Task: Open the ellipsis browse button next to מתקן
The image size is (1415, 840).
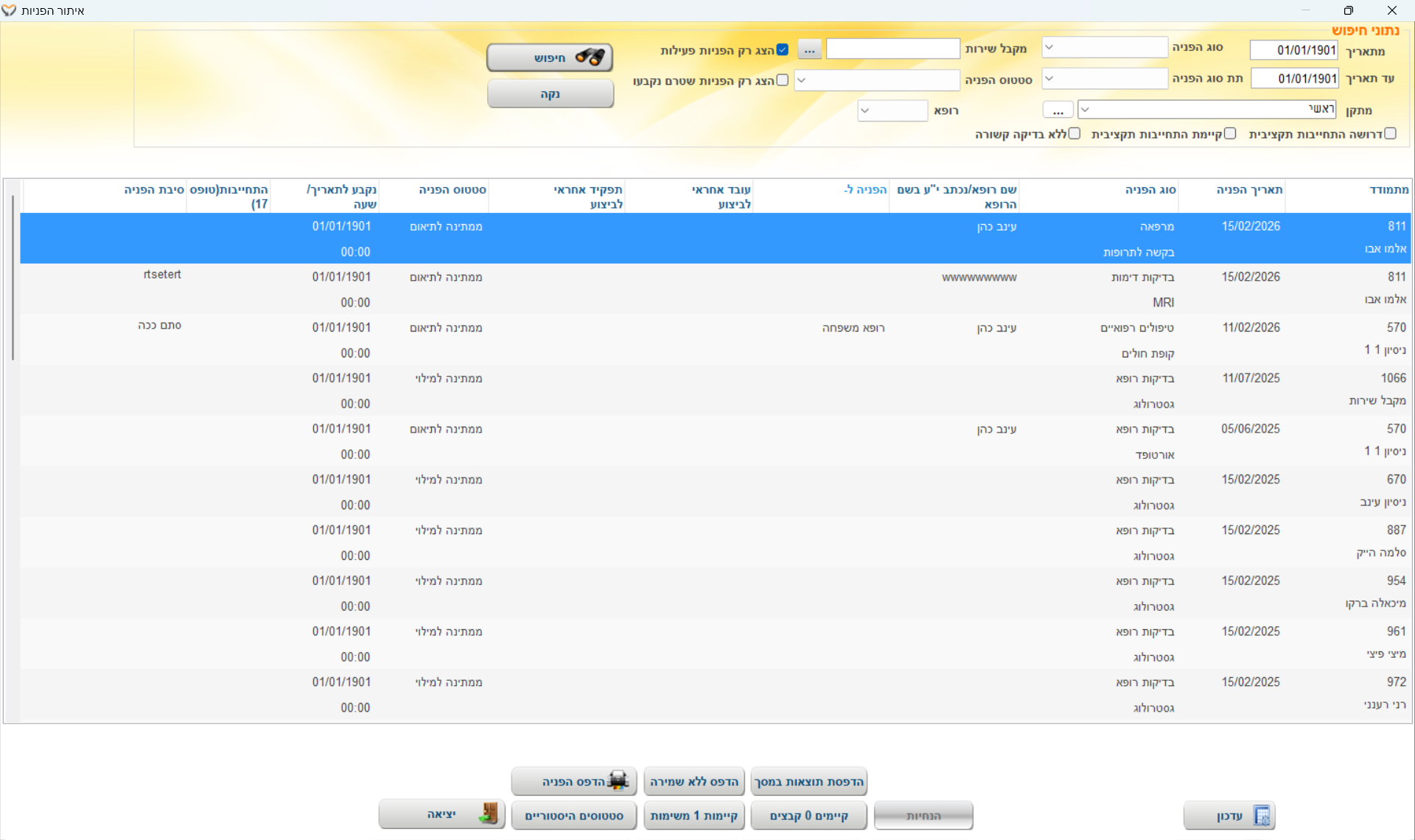Action: click(x=1058, y=110)
